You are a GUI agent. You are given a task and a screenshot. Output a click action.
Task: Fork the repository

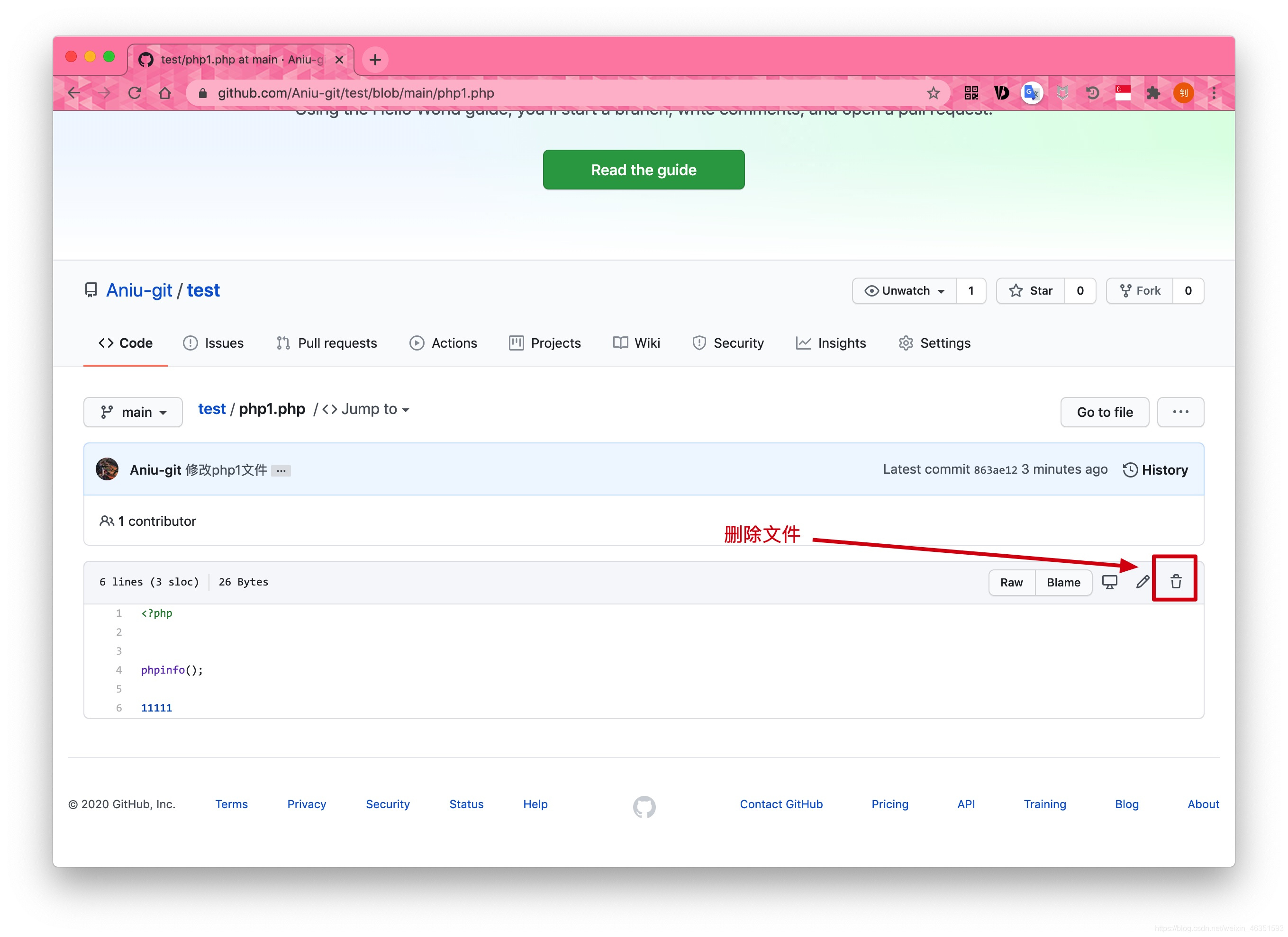coord(1140,290)
